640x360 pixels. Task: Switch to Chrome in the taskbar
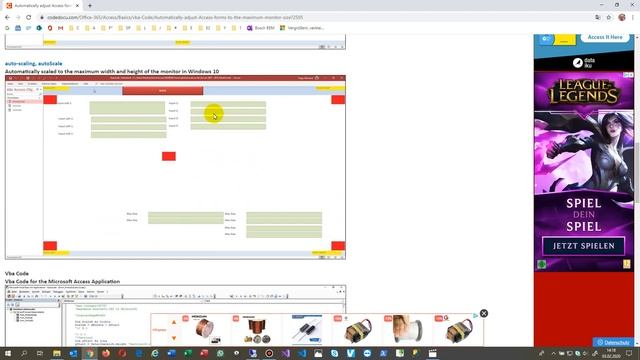[89, 353]
